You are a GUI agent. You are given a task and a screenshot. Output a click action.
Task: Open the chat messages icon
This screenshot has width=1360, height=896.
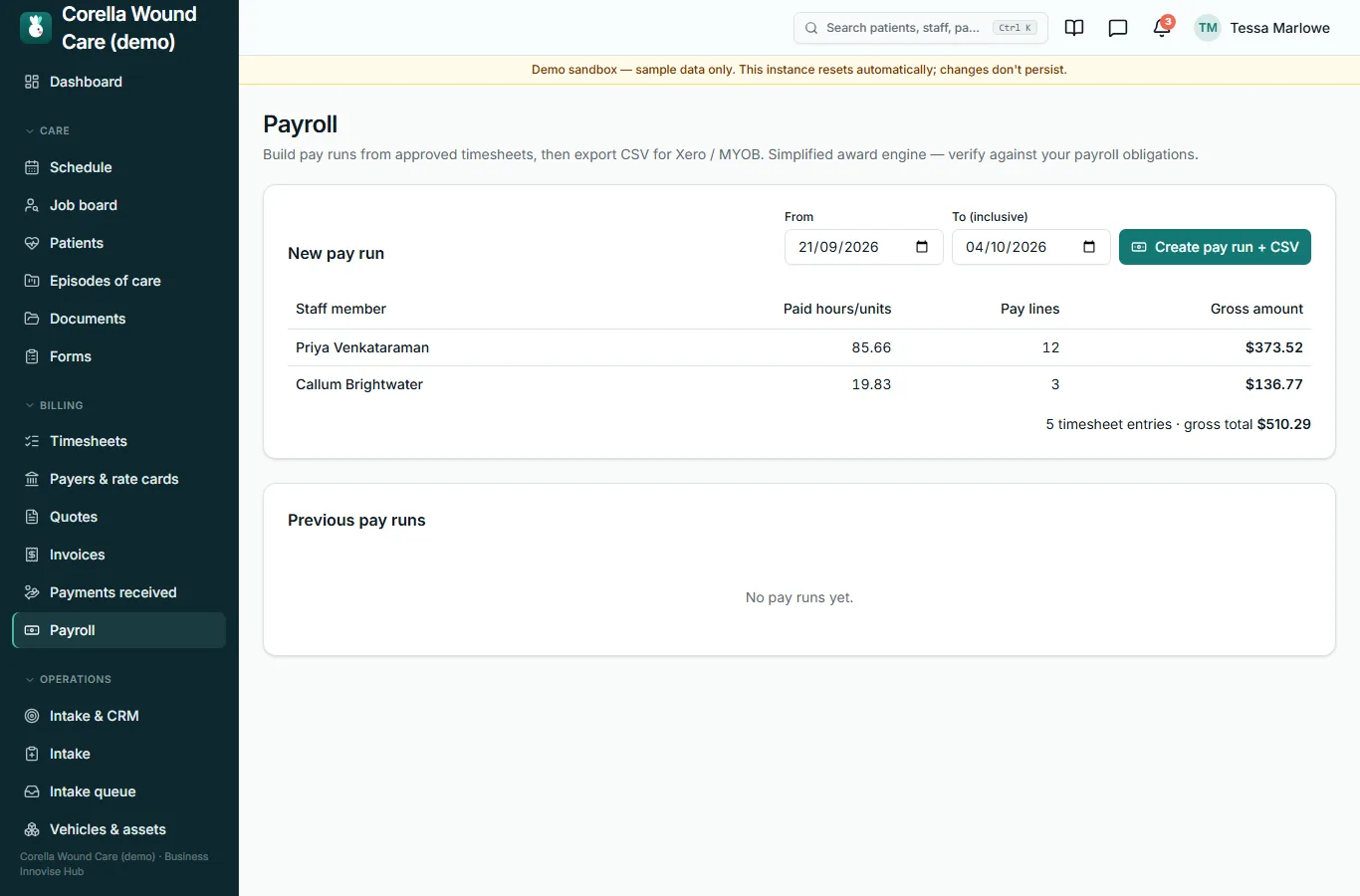[1118, 28]
